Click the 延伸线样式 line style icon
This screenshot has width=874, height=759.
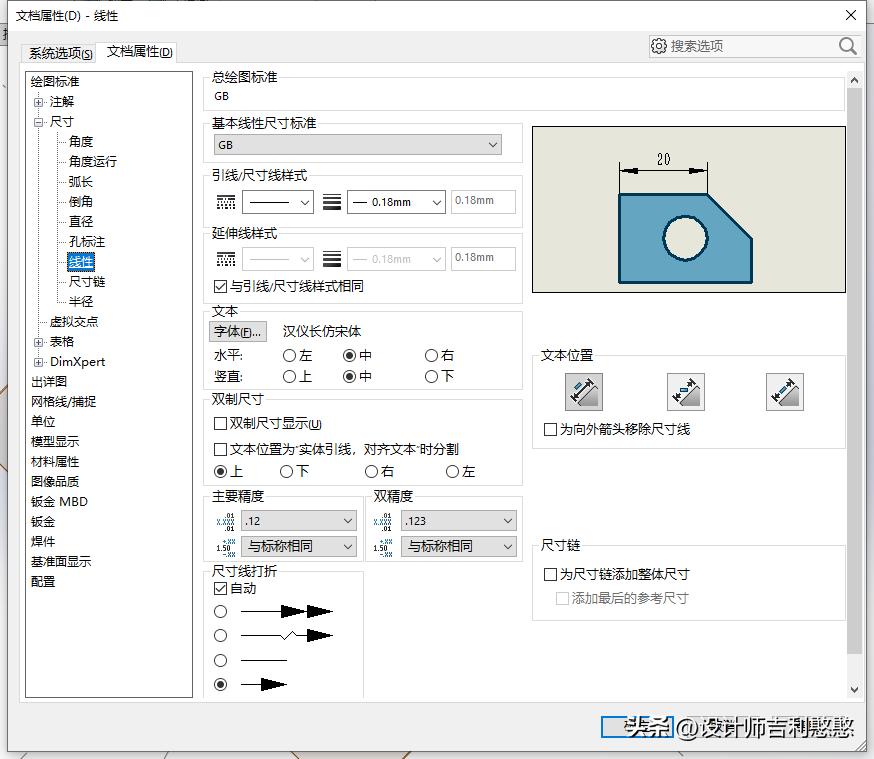click(x=225, y=258)
